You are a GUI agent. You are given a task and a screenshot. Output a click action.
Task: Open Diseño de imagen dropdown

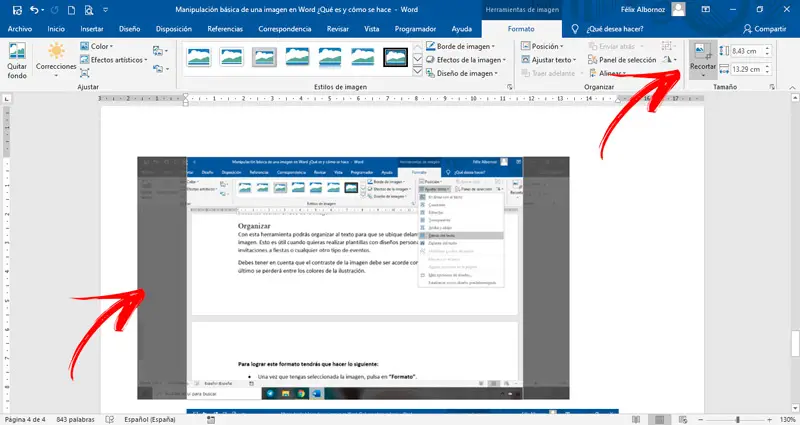462,73
